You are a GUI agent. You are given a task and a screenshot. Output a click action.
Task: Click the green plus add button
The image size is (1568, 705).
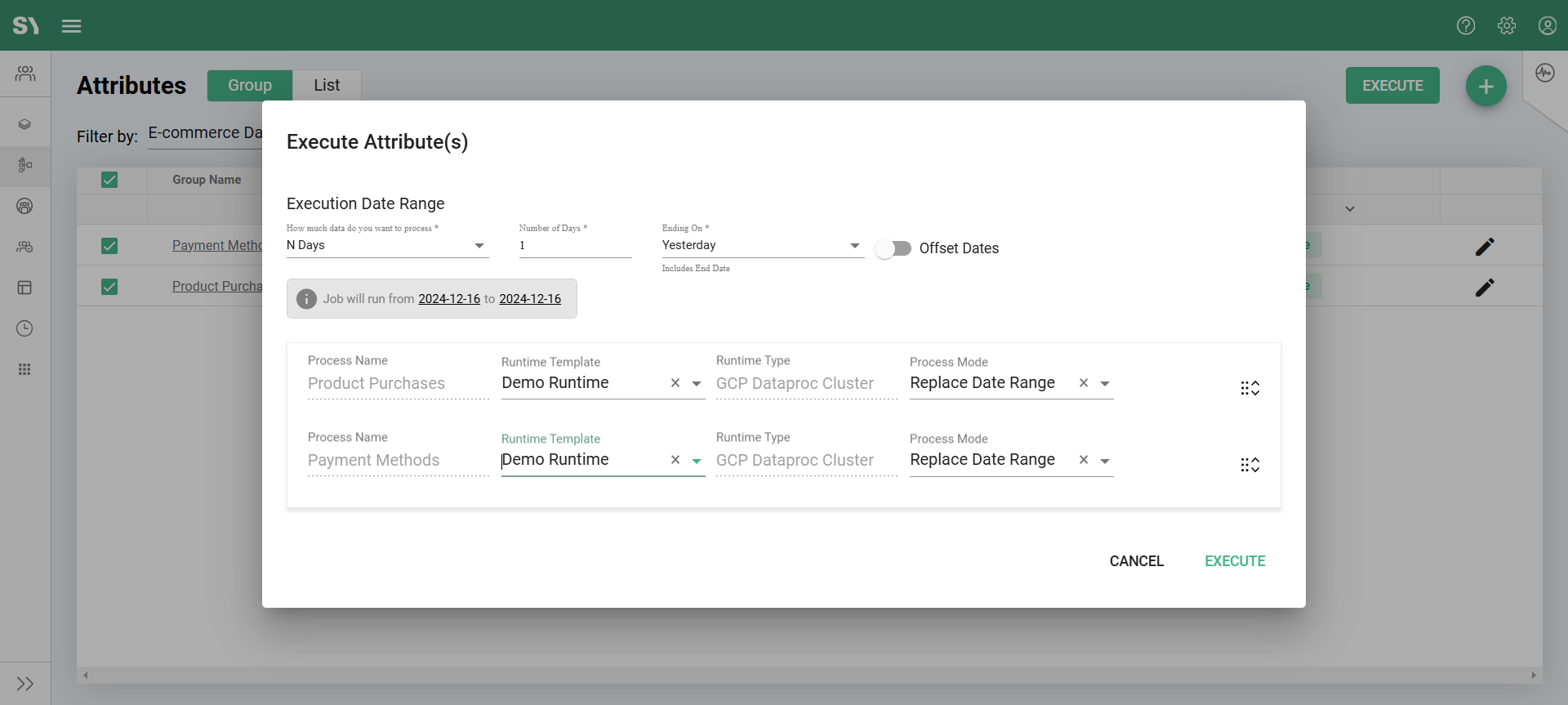click(x=1486, y=86)
